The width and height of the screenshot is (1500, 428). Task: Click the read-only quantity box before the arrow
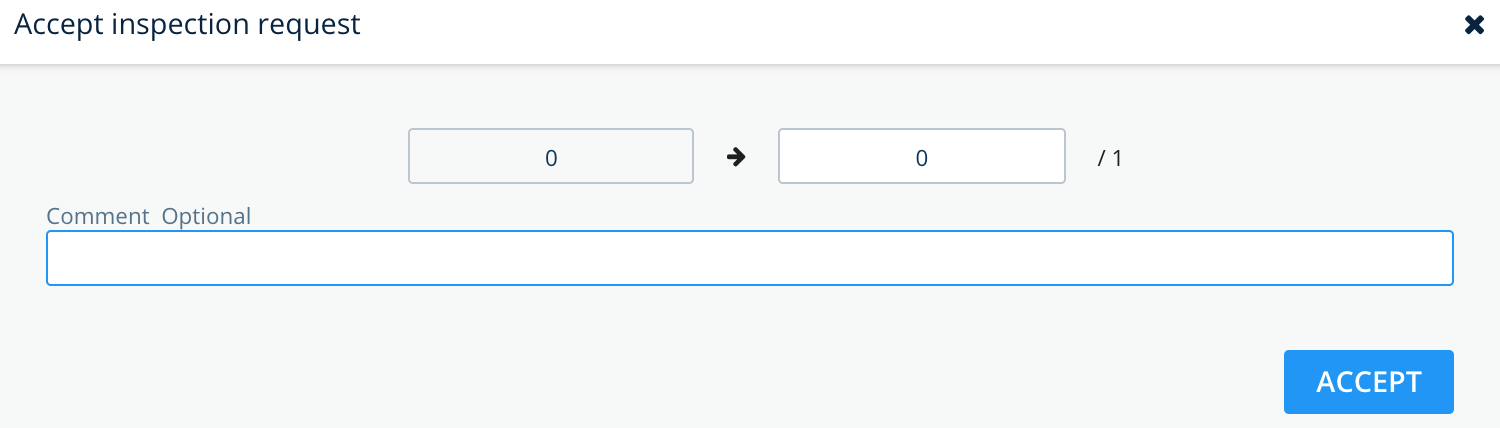pyautogui.click(x=551, y=156)
